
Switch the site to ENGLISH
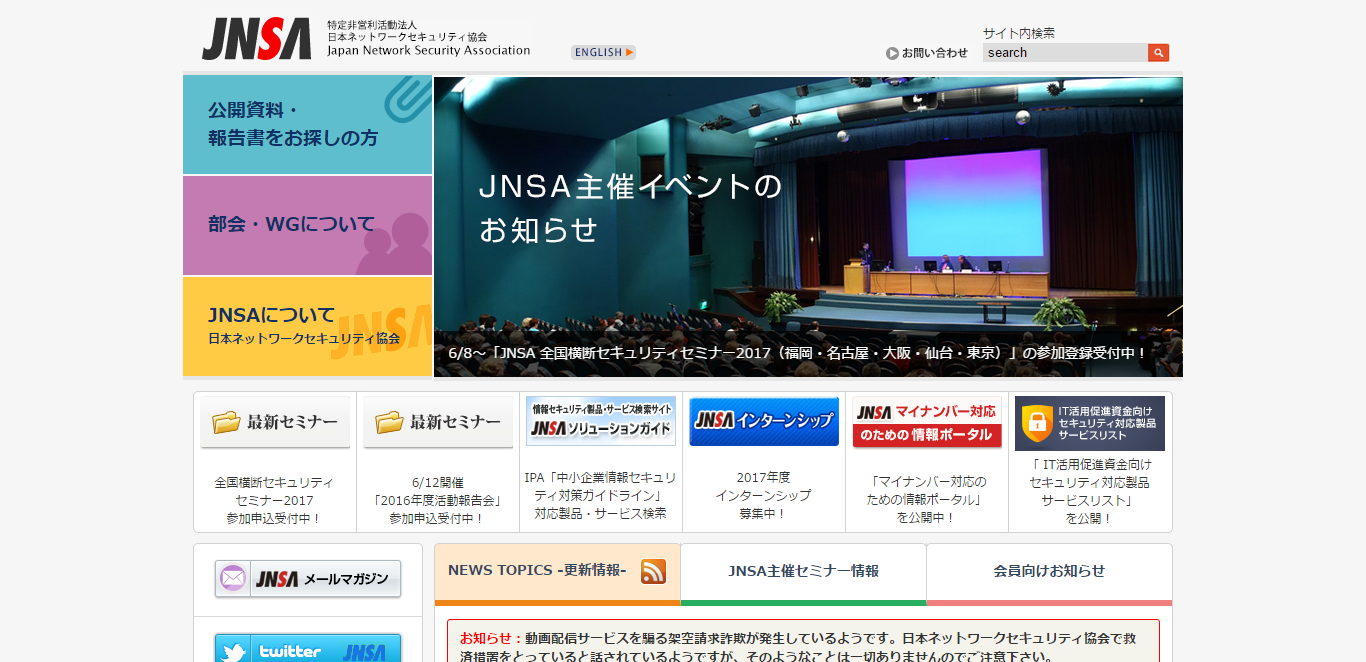603,52
